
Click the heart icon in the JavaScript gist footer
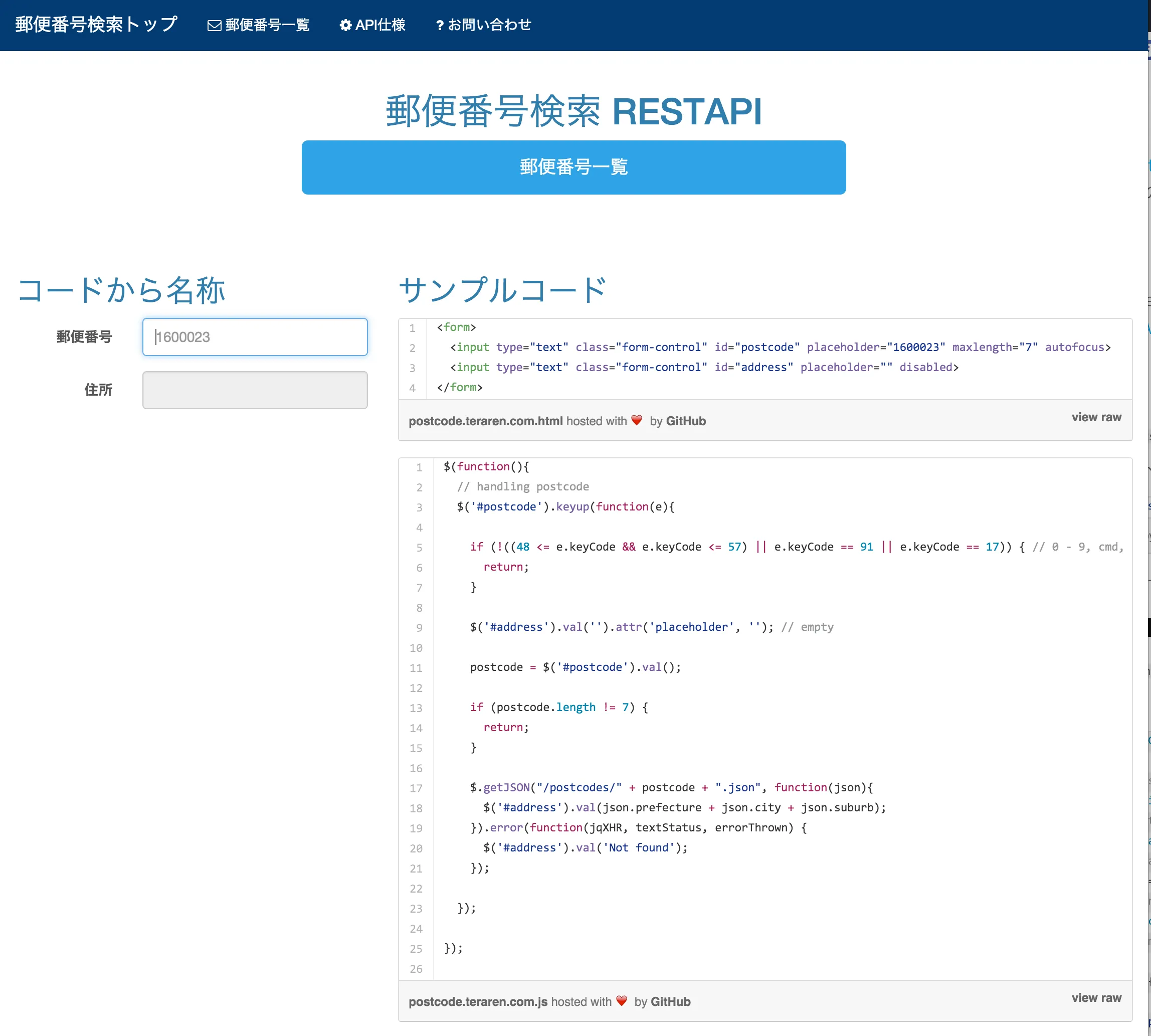point(621,1001)
